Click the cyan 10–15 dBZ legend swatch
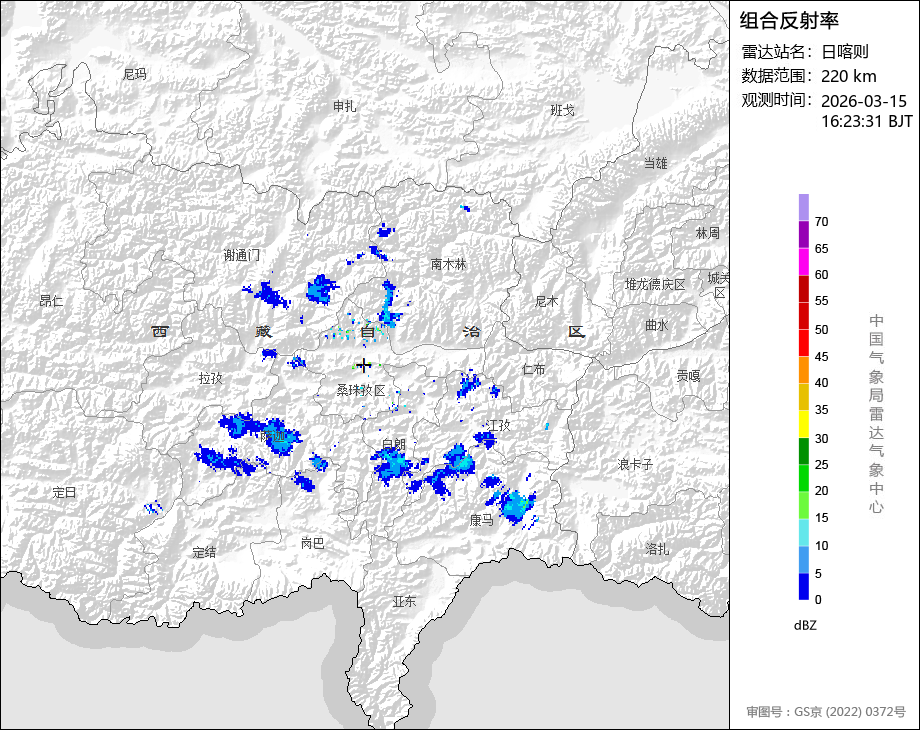 click(804, 532)
